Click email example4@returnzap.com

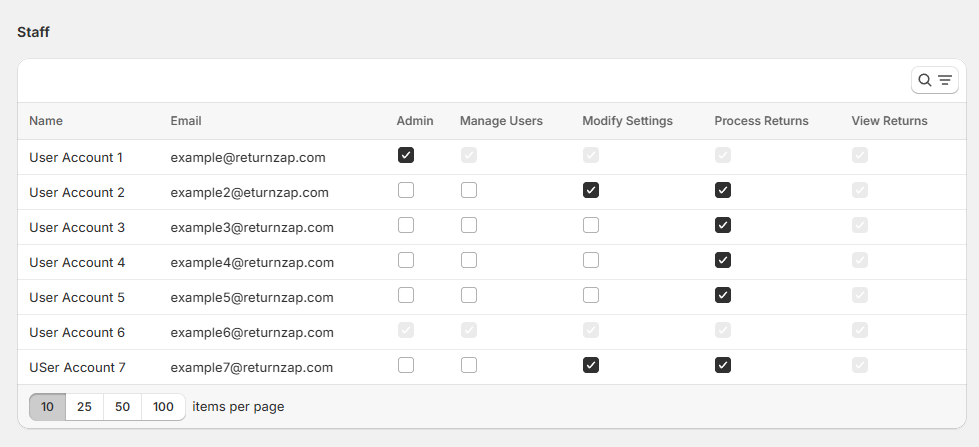[x=251, y=262]
